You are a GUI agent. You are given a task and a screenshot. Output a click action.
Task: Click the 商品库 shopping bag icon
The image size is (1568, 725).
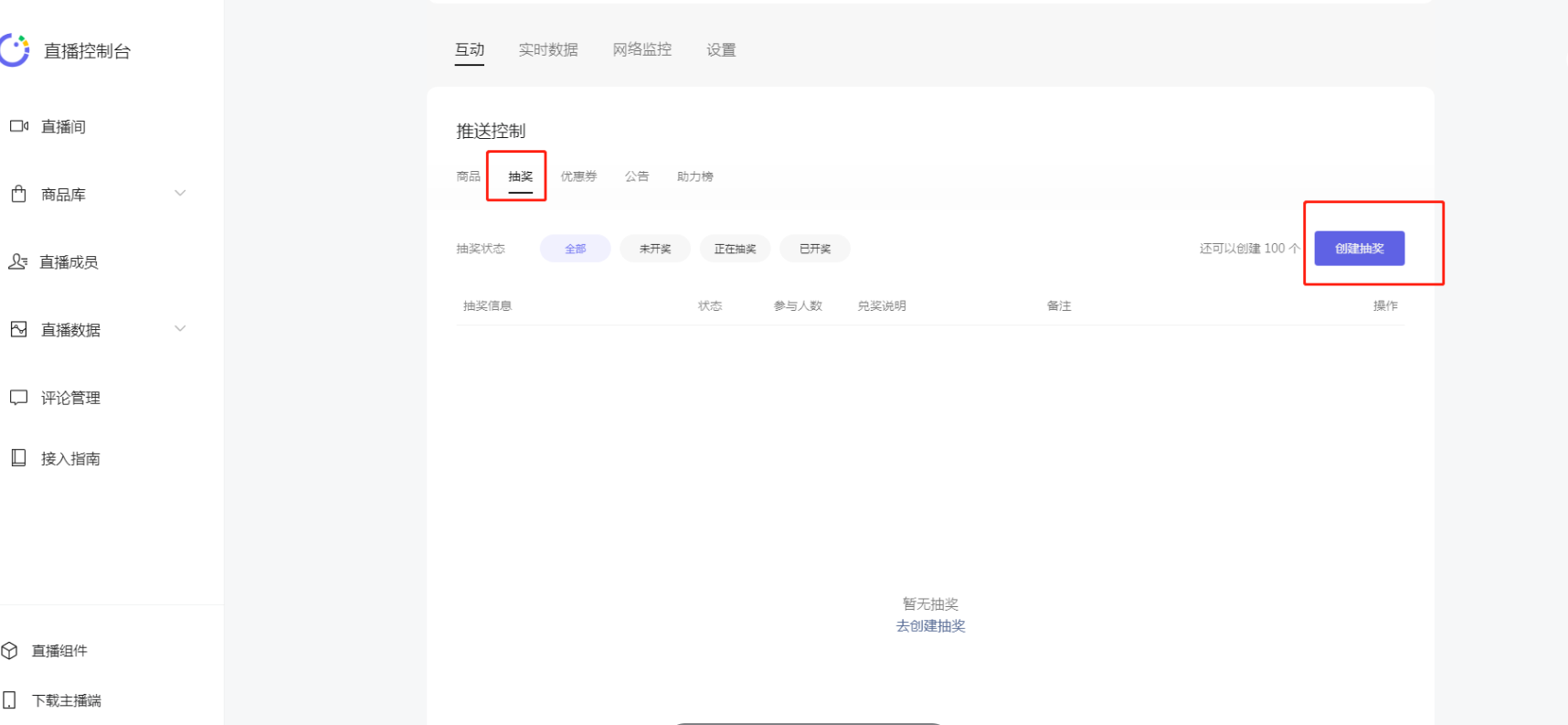pos(18,194)
